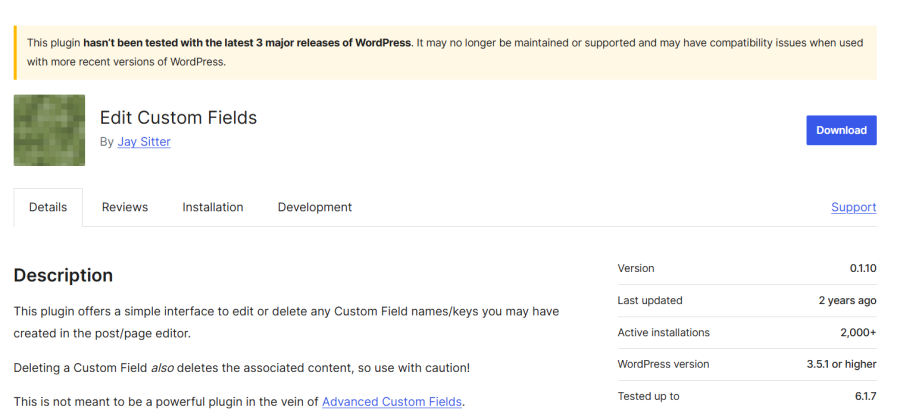The width and height of the screenshot is (900, 410).
Task: Click the bold untested-plugin warning text
Action: 247,43
